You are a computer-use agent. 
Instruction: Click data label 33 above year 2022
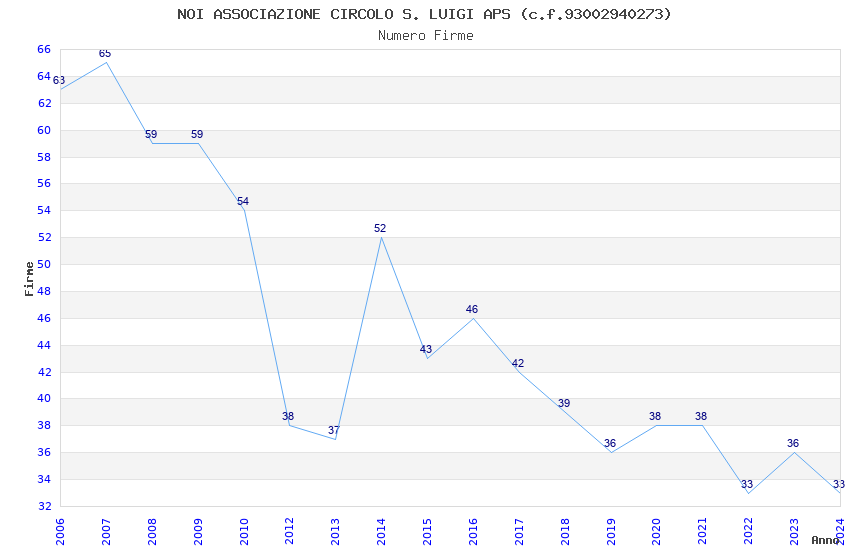tap(747, 484)
